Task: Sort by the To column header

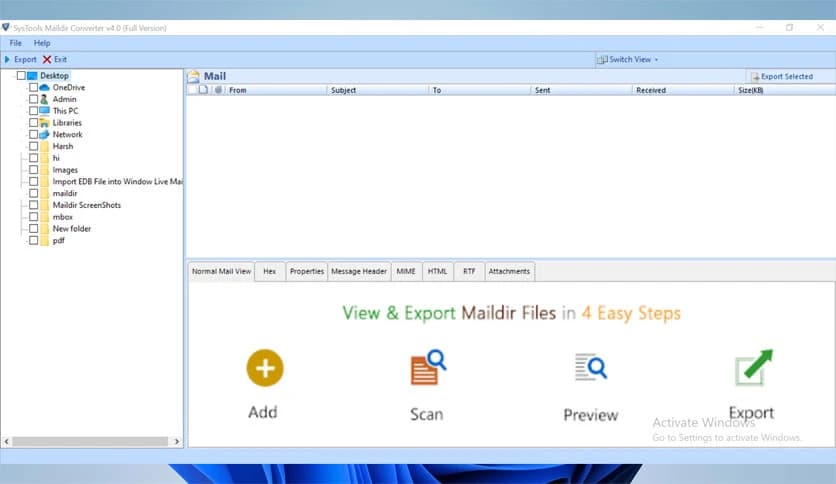Action: pos(479,90)
